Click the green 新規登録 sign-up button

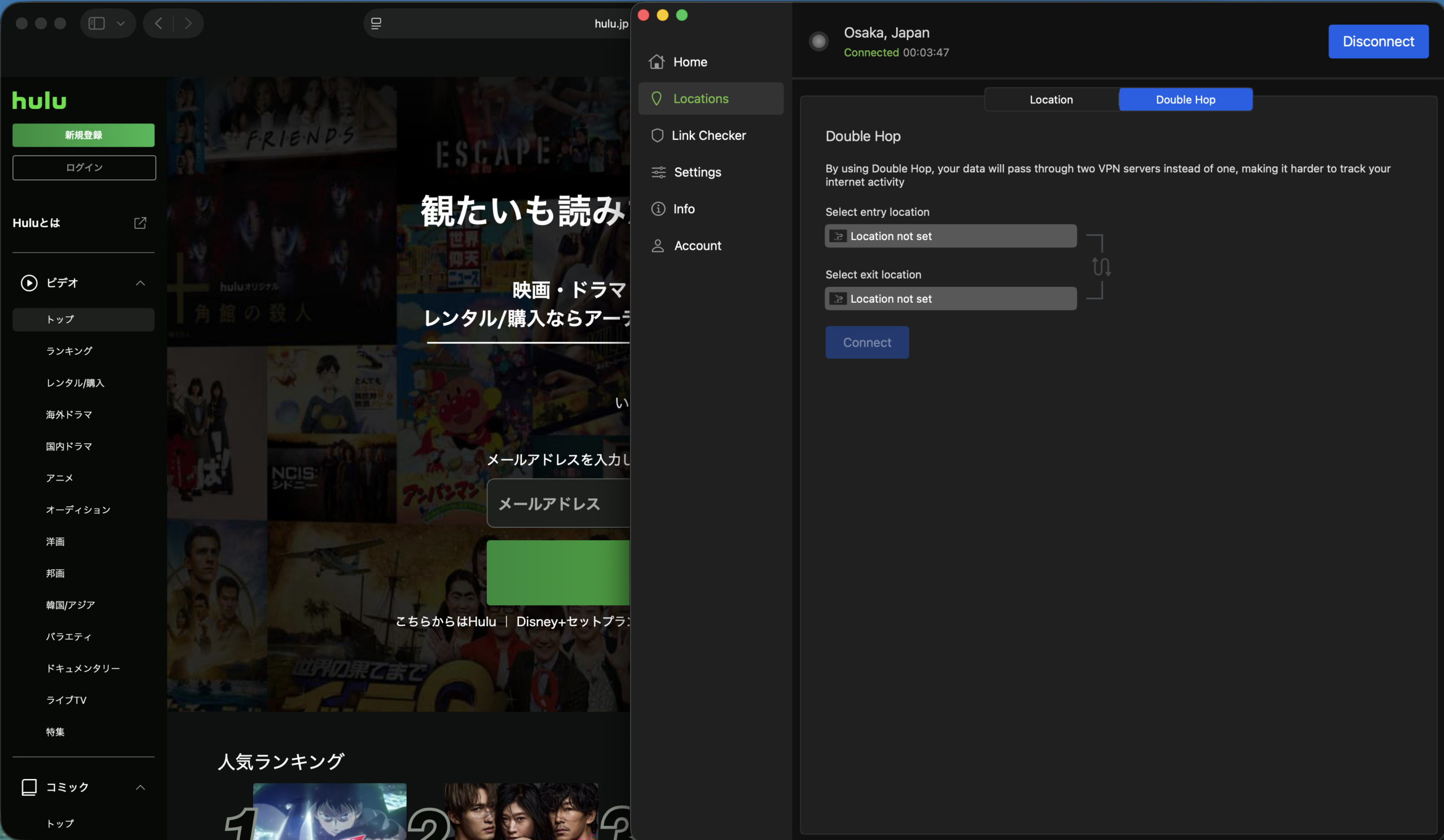coord(83,135)
